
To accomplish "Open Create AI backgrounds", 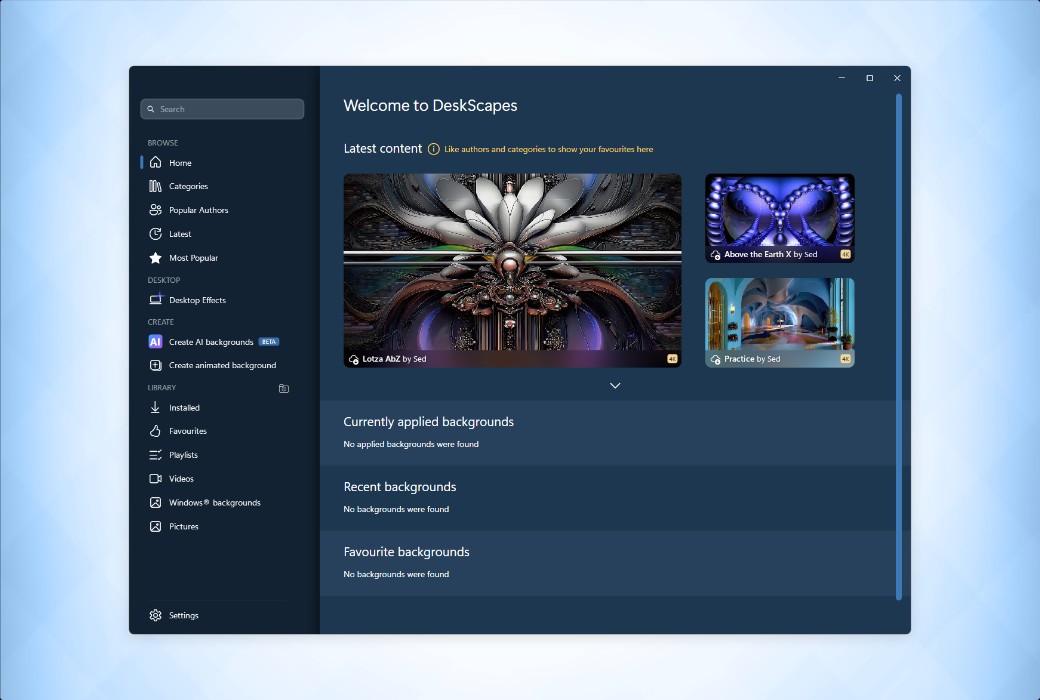I will coord(211,342).
